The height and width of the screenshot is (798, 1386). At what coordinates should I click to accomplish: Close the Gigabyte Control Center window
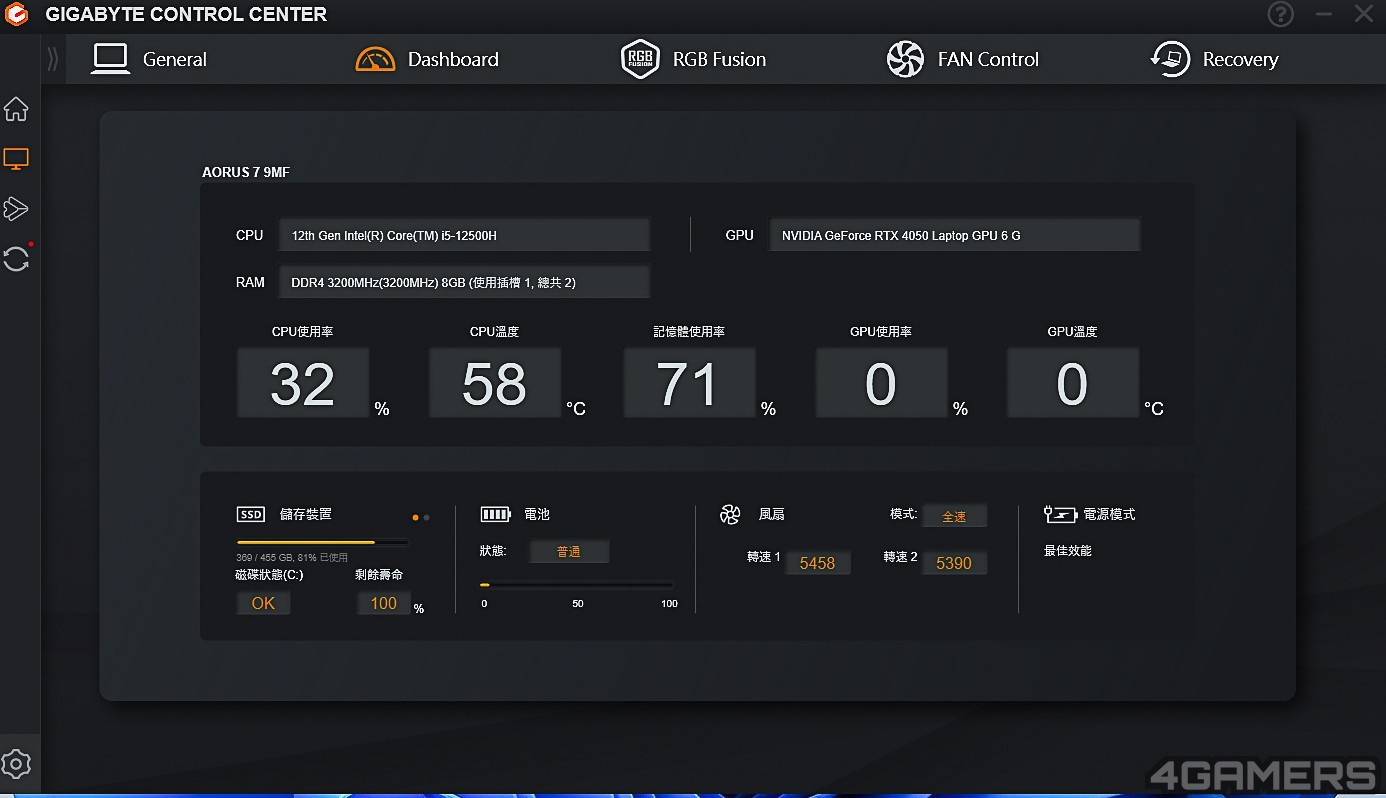pos(1364,14)
